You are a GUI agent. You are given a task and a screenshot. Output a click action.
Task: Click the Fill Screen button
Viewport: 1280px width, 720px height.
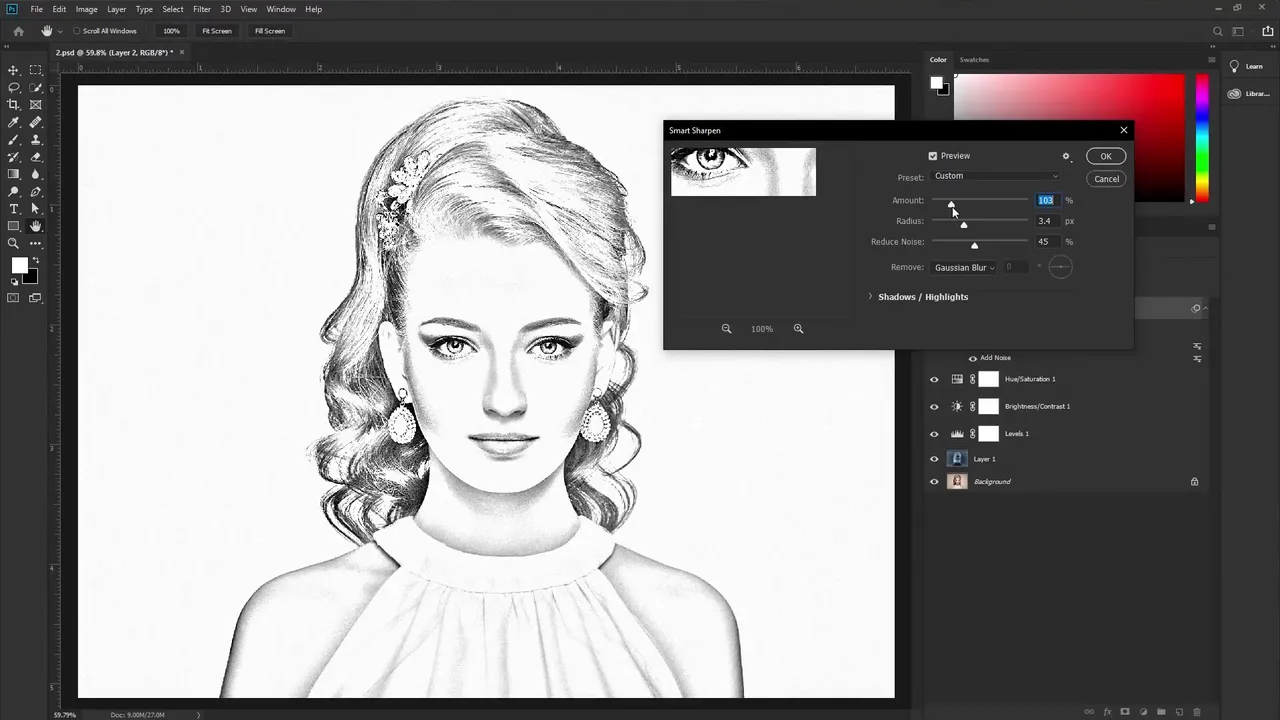270,31
